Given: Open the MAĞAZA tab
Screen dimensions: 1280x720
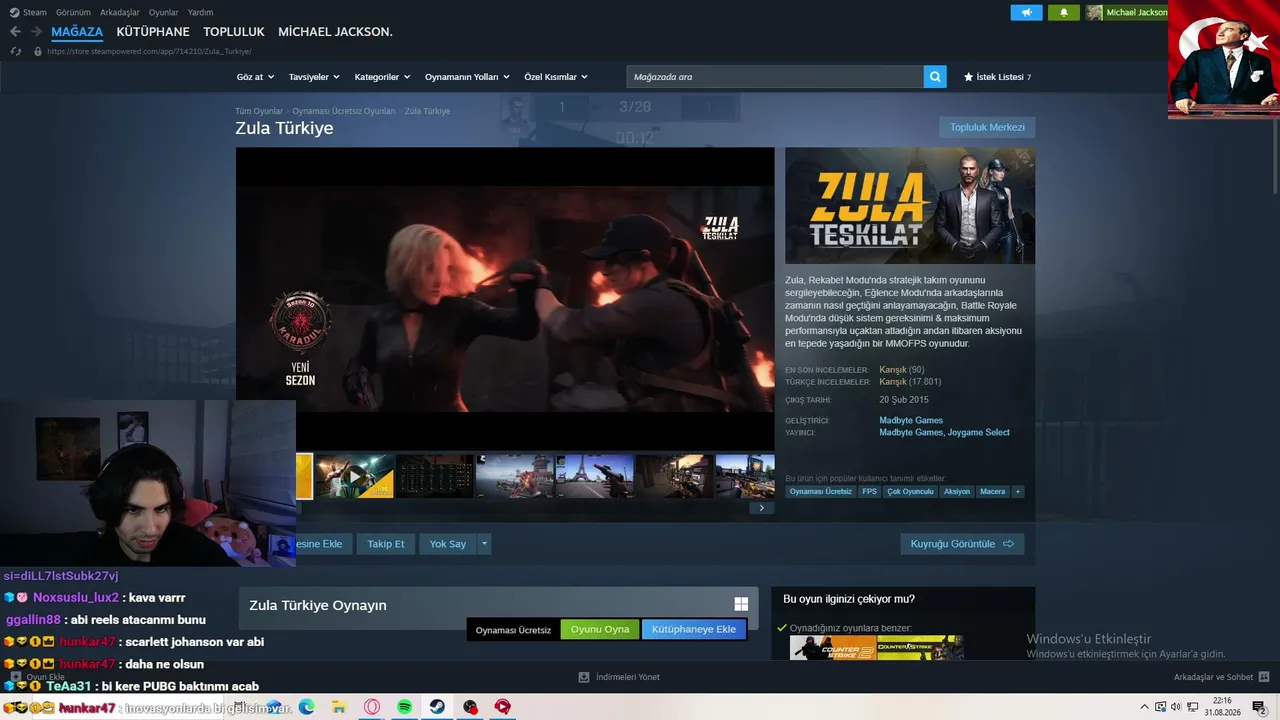Looking at the screenshot, I should [x=77, y=32].
